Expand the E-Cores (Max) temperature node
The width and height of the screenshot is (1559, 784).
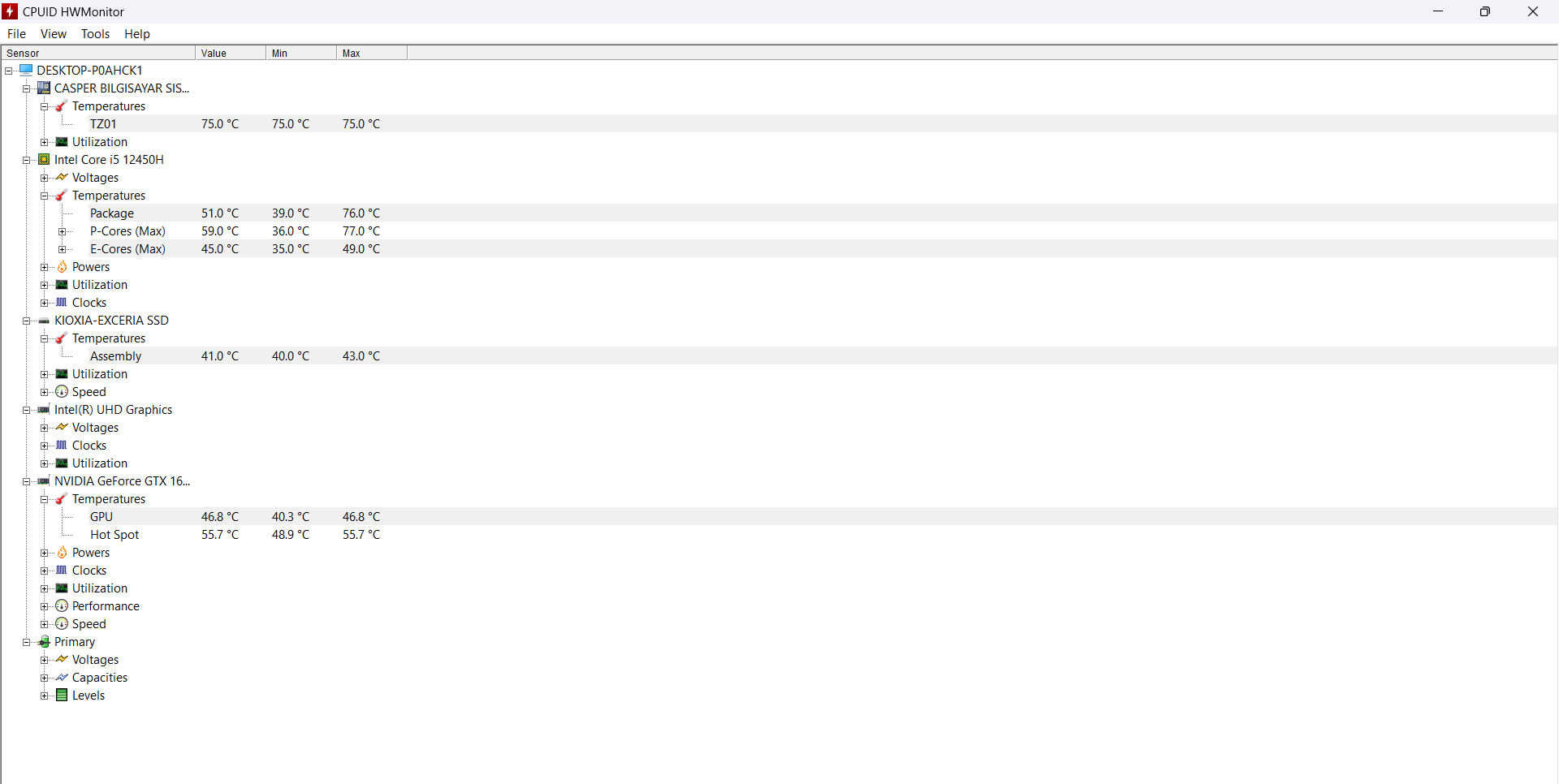pyautogui.click(x=62, y=249)
